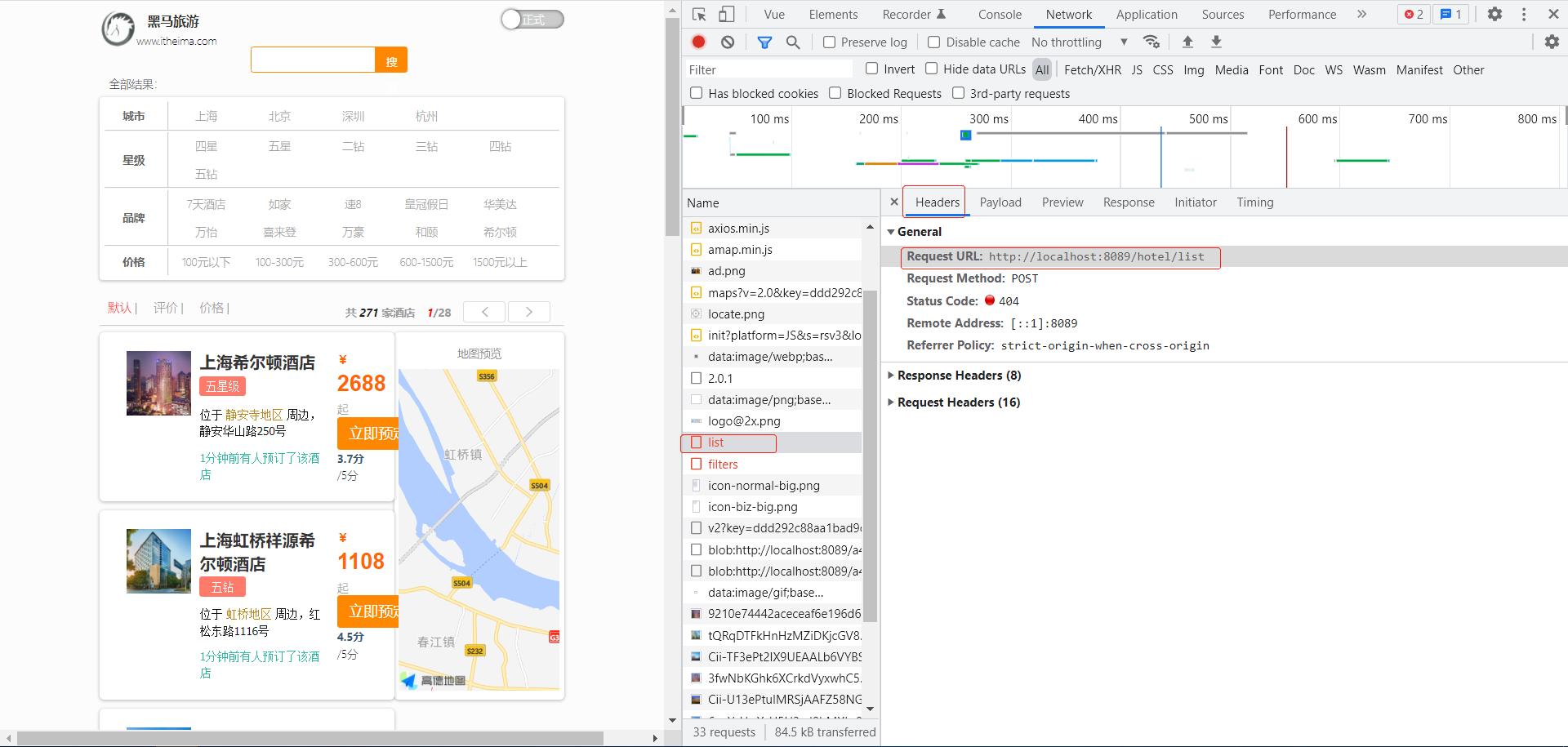Select the locate.png request row
Screen dimensions: 1568x747
click(x=772, y=314)
